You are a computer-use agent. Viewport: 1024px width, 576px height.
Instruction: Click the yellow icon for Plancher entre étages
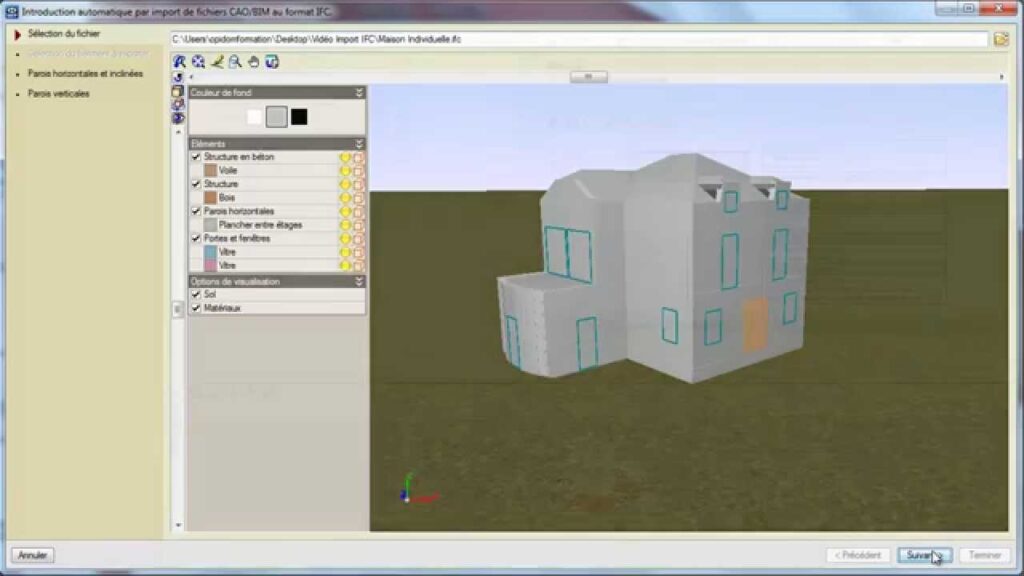[346, 225]
